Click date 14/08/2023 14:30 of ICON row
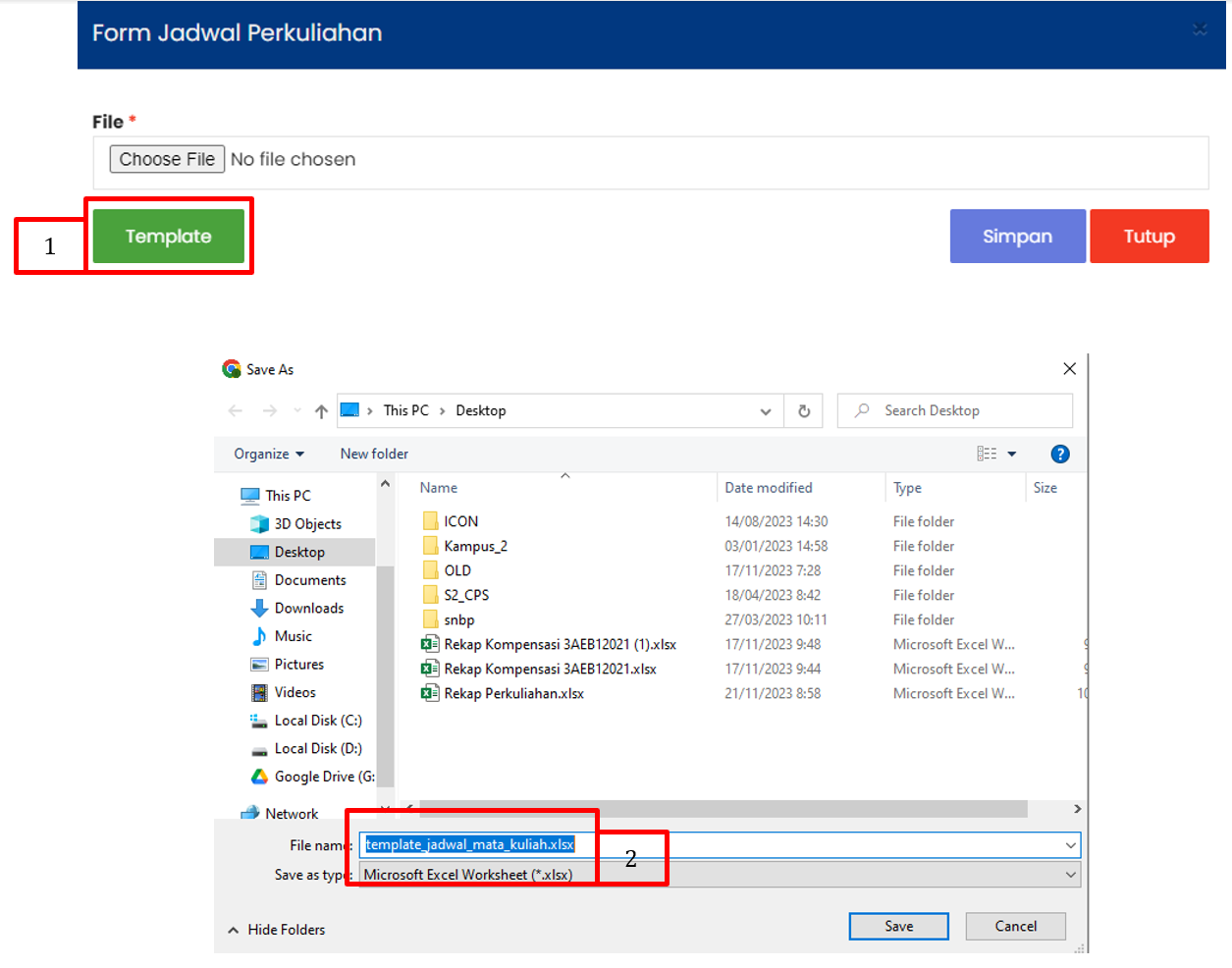 777,521
